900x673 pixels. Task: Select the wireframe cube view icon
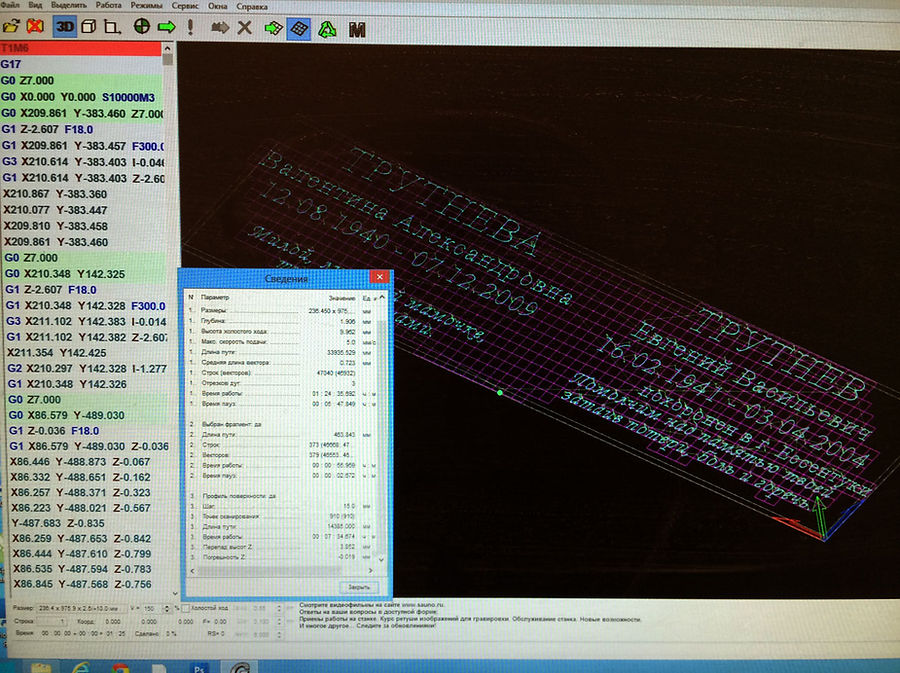click(x=88, y=26)
